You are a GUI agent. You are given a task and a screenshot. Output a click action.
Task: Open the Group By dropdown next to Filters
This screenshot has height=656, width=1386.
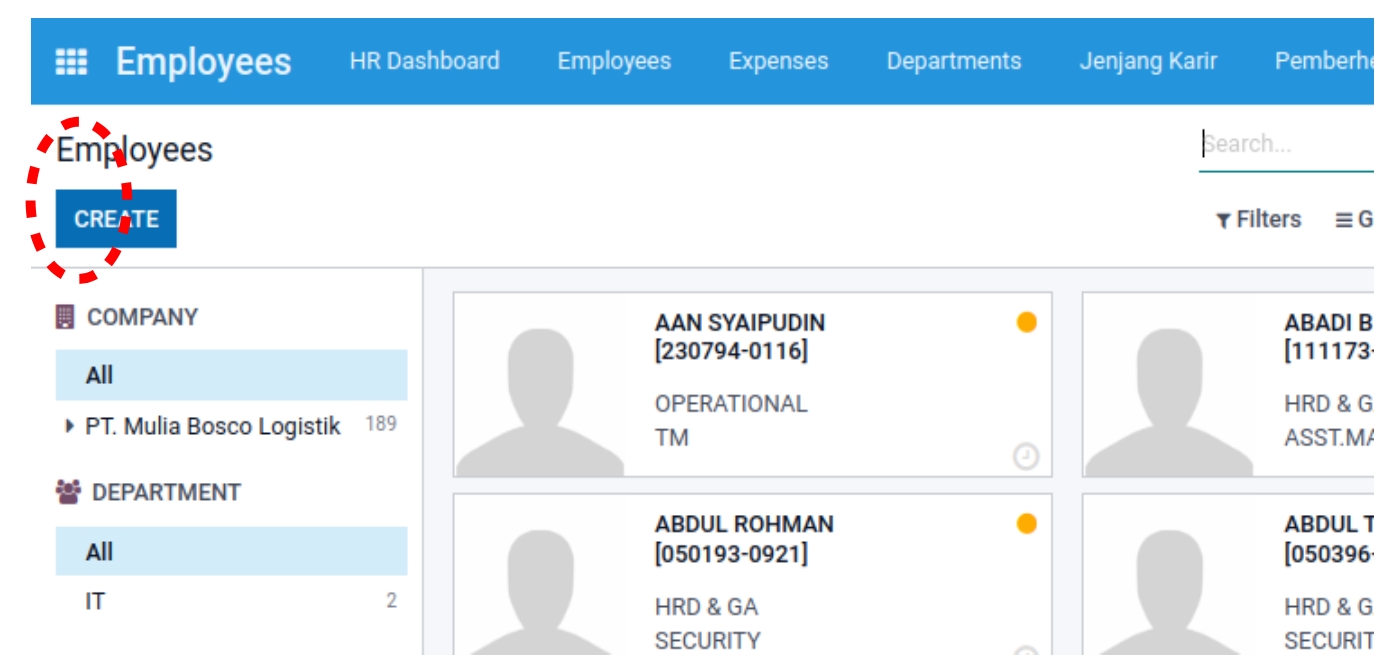tap(1355, 220)
